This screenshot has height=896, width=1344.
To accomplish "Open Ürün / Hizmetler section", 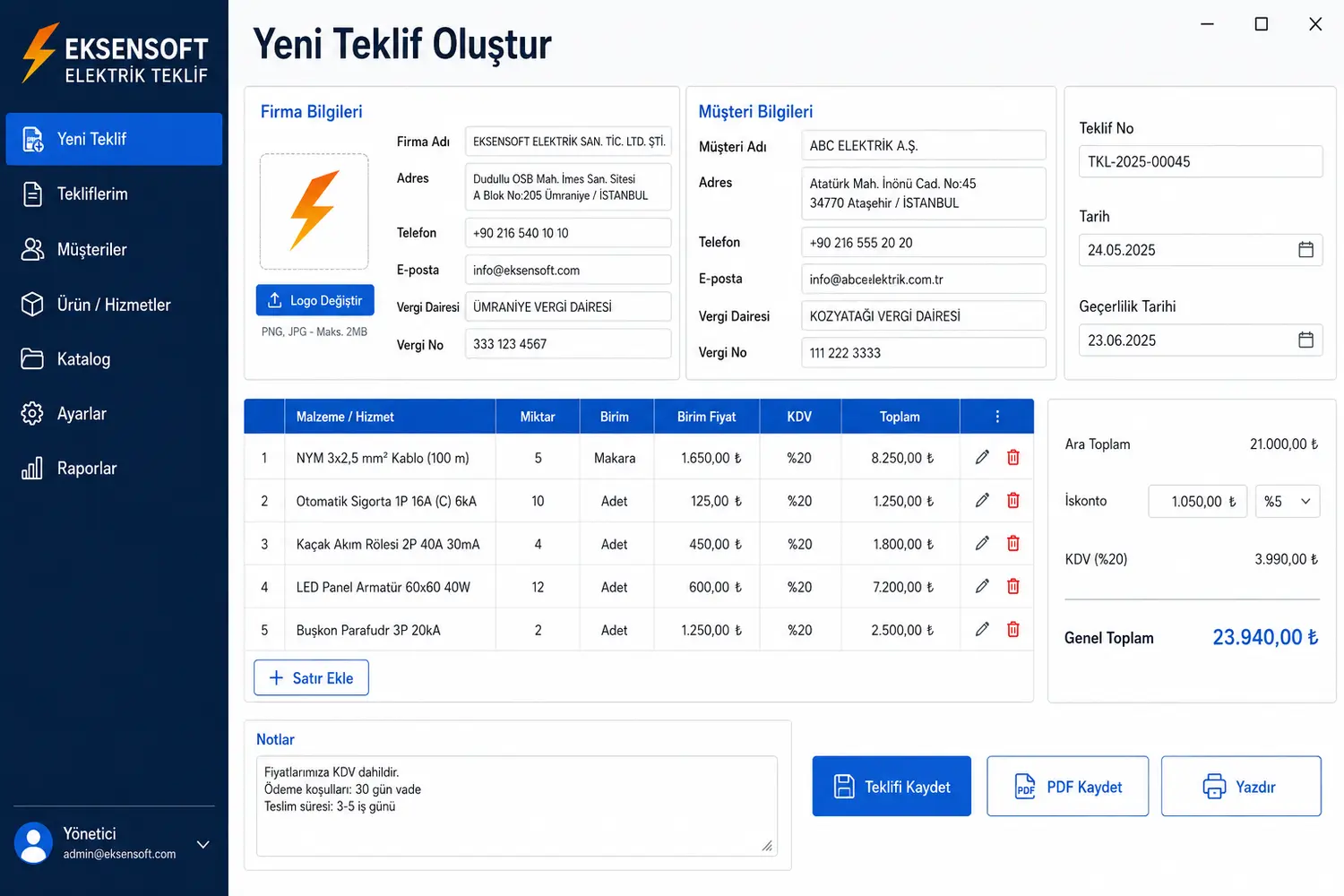I will [x=114, y=305].
